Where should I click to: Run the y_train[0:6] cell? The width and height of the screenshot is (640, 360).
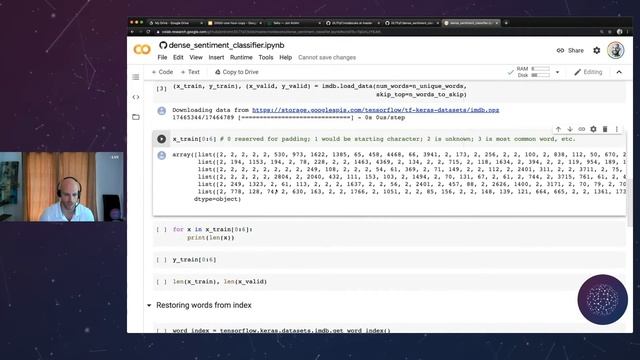tap(162, 260)
